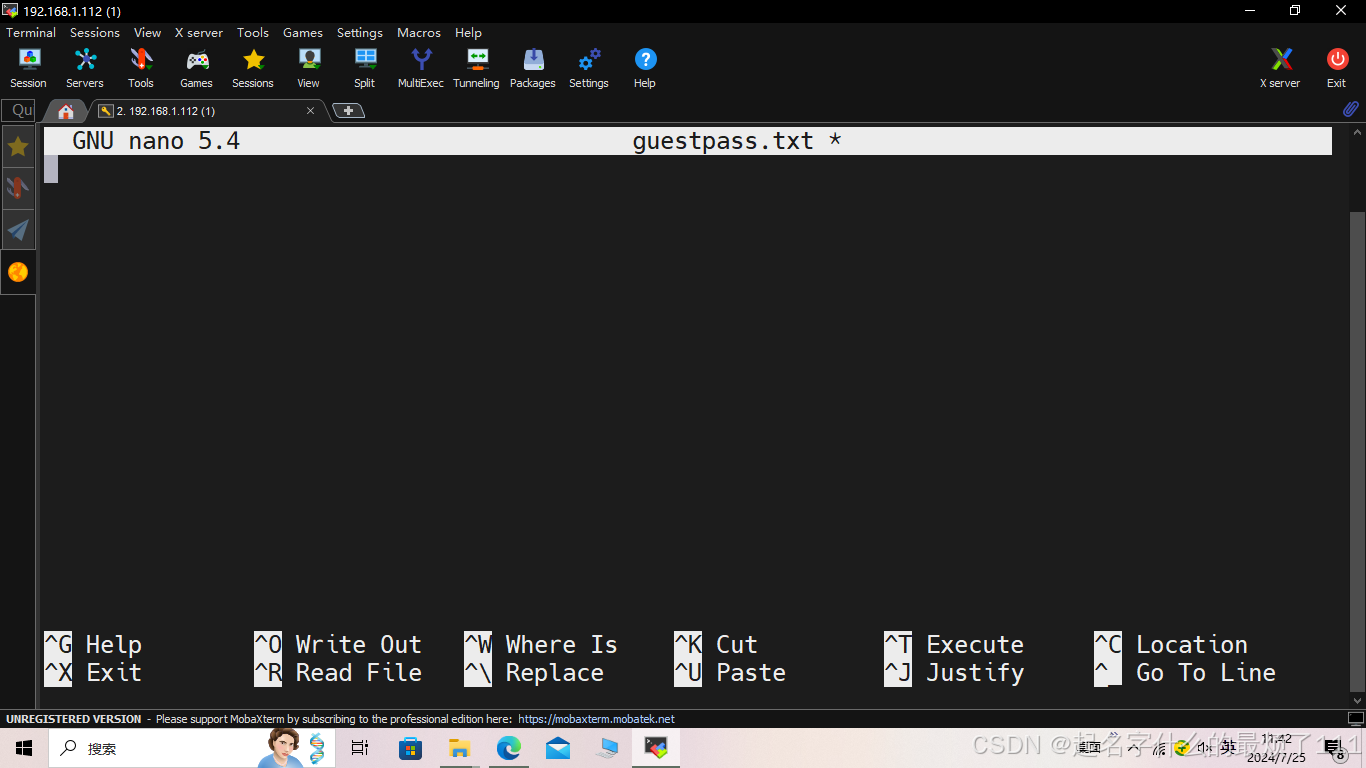
Task: Open the Windows Start menu
Action: tap(23, 748)
